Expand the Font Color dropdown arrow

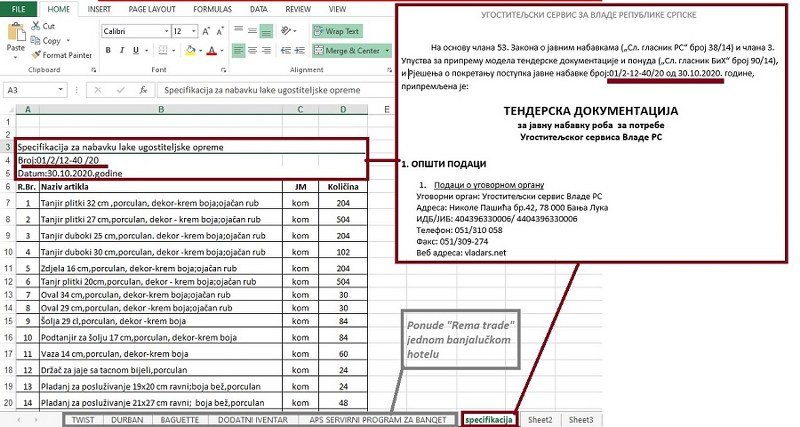click(222, 51)
